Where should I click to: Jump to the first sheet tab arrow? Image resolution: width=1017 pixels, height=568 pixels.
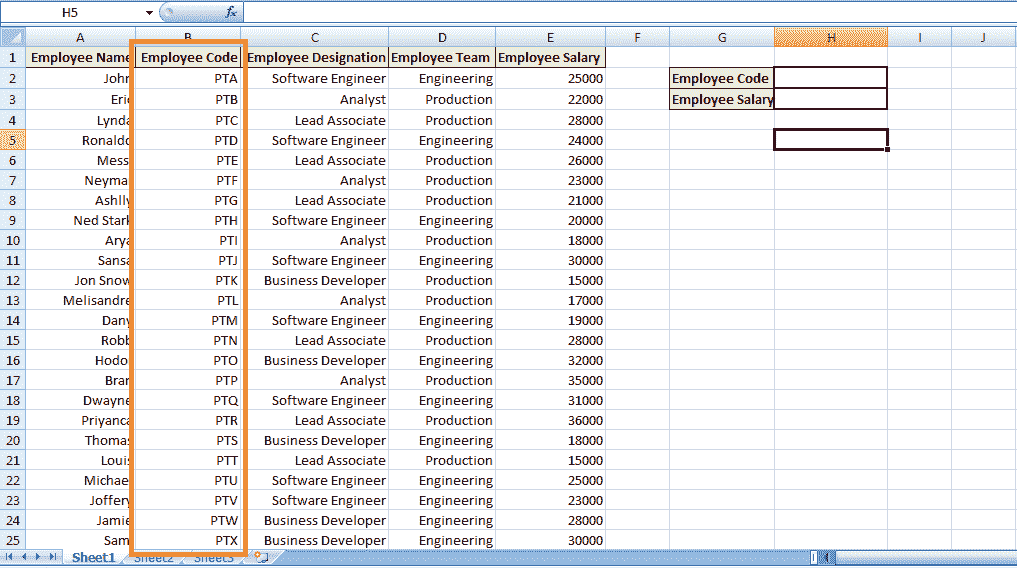(x=9, y=557)
